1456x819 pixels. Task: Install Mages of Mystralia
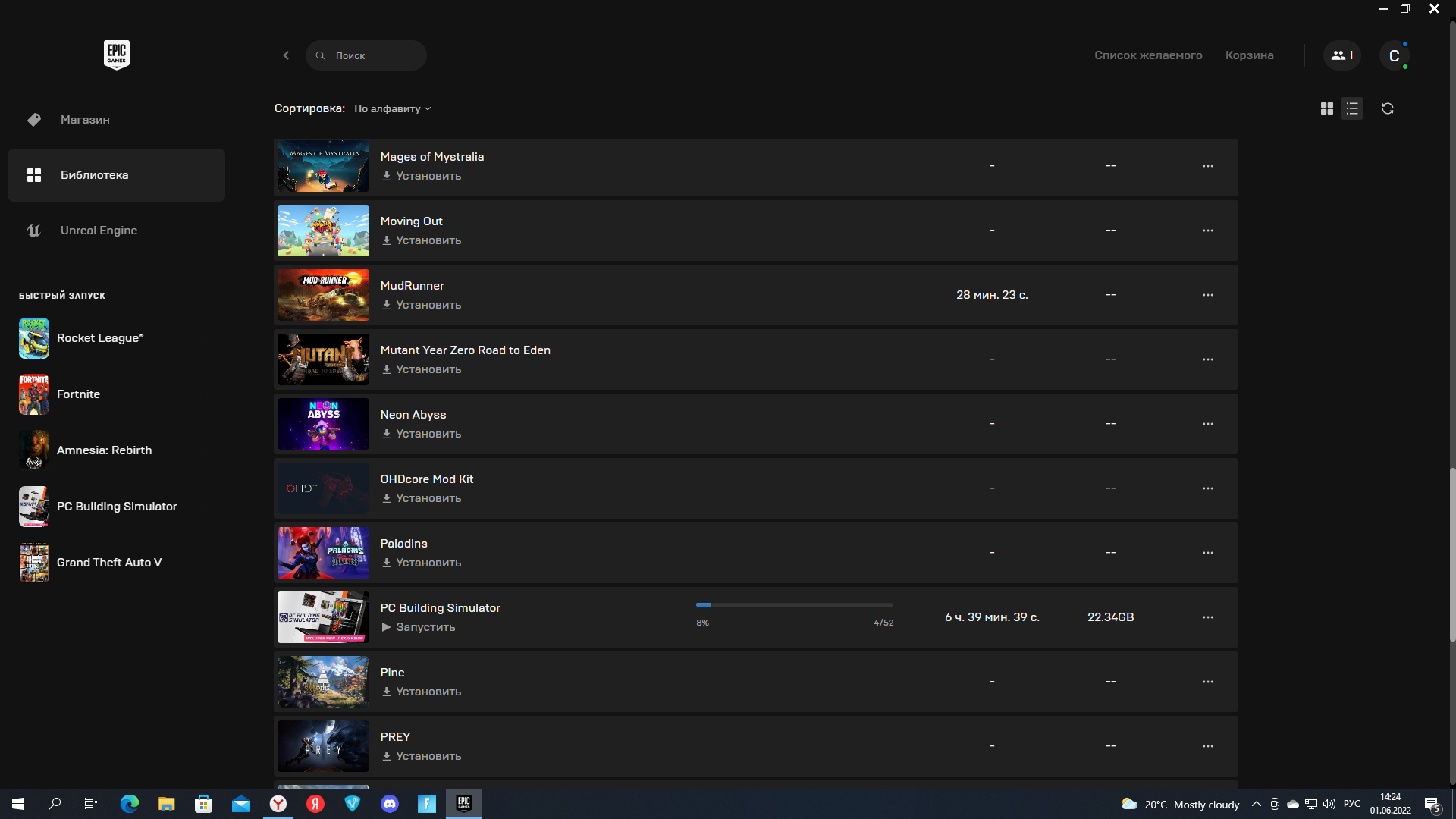[422, 176]
